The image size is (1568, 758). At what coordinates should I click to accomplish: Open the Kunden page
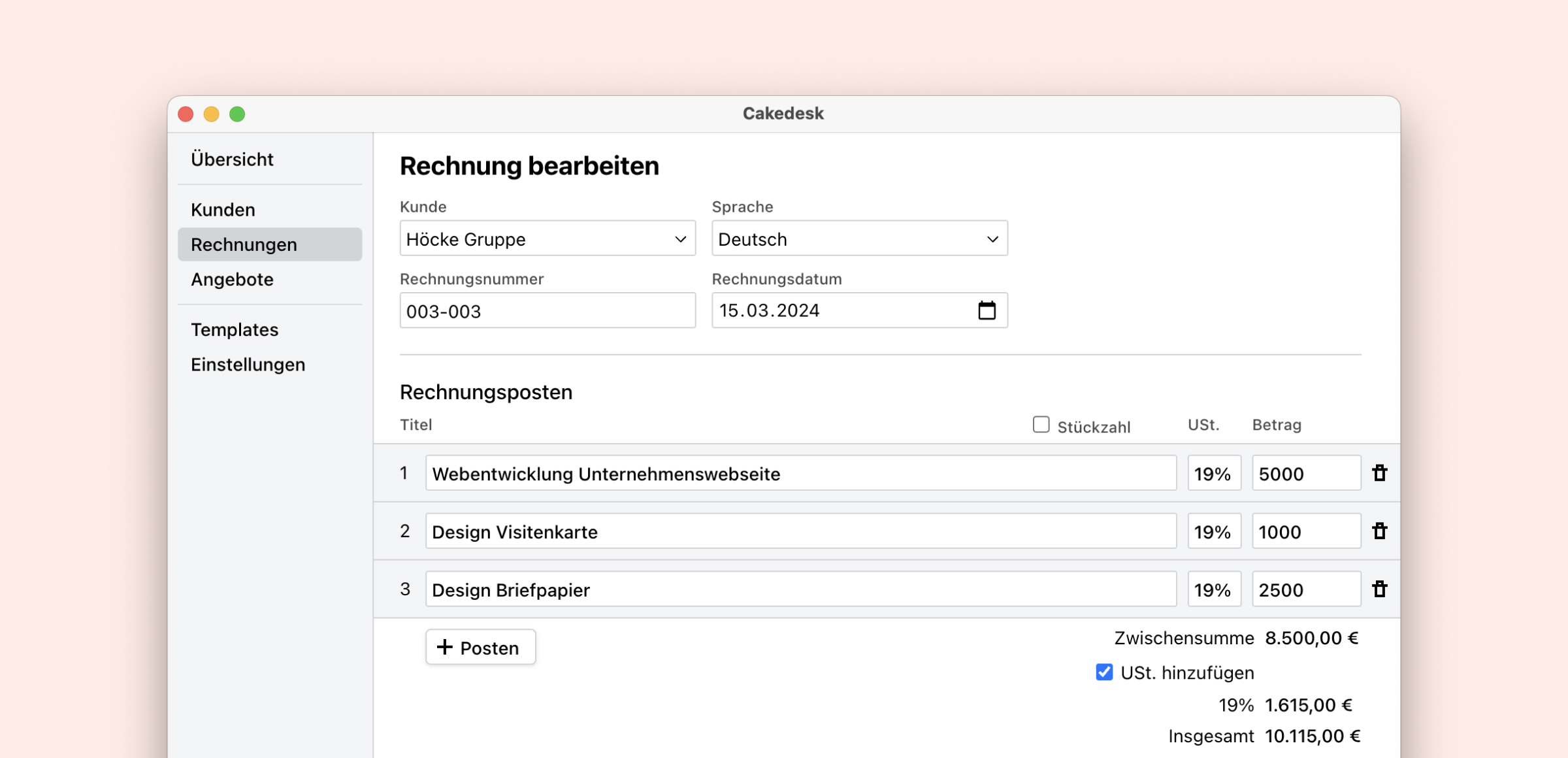(222, 209)
